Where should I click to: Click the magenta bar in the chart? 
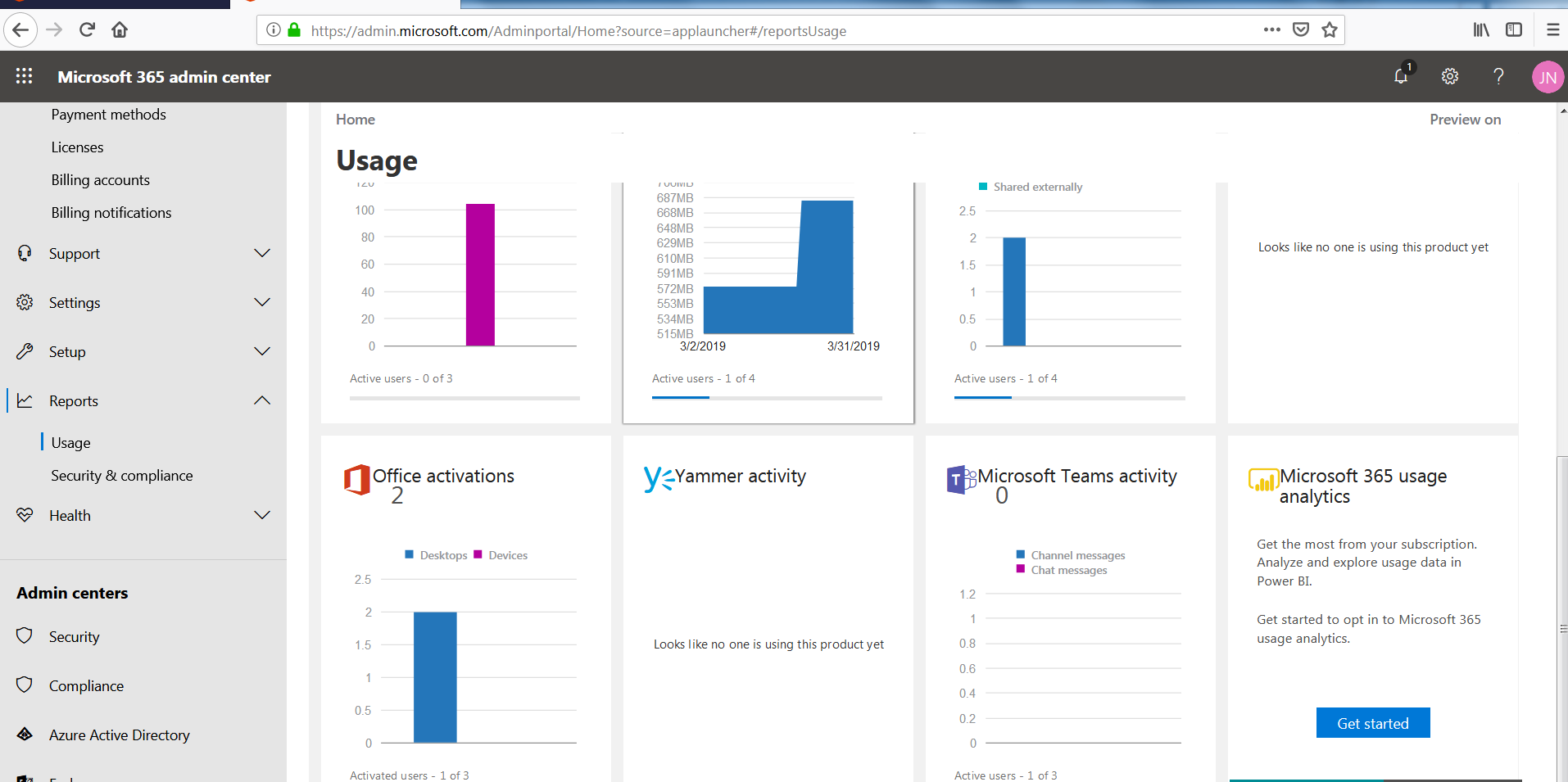[x=480, y=274]
